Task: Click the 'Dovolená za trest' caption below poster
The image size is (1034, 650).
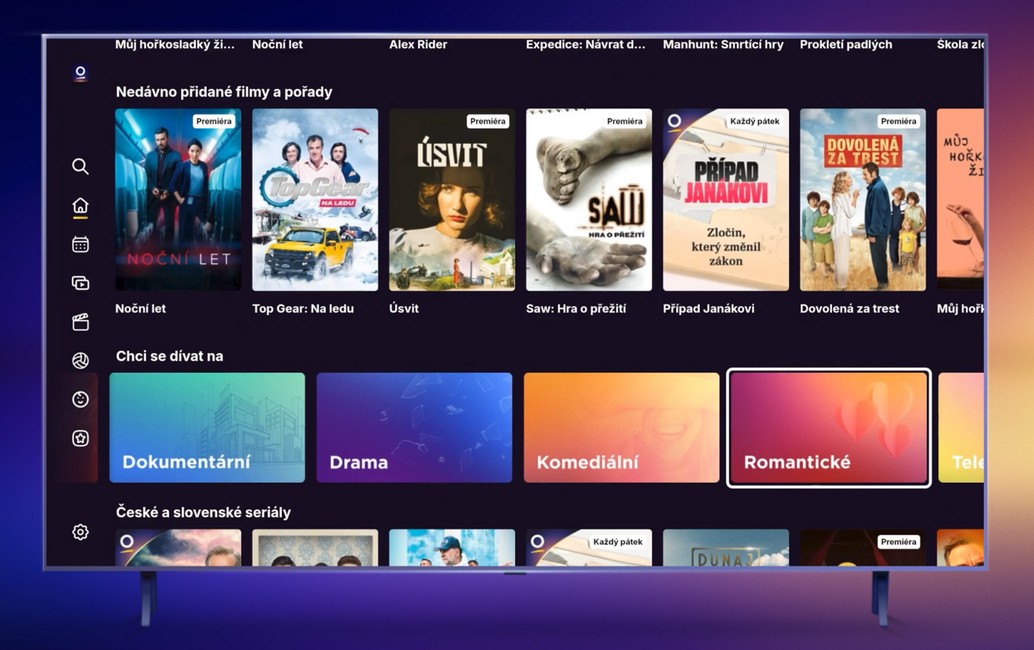Action: 849,309
